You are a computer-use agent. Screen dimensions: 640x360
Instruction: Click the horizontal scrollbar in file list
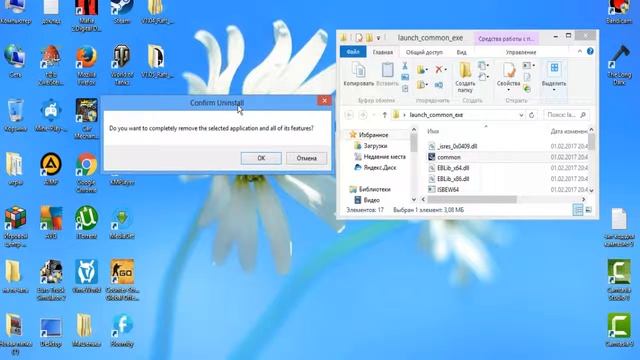(x=472, y=200)
